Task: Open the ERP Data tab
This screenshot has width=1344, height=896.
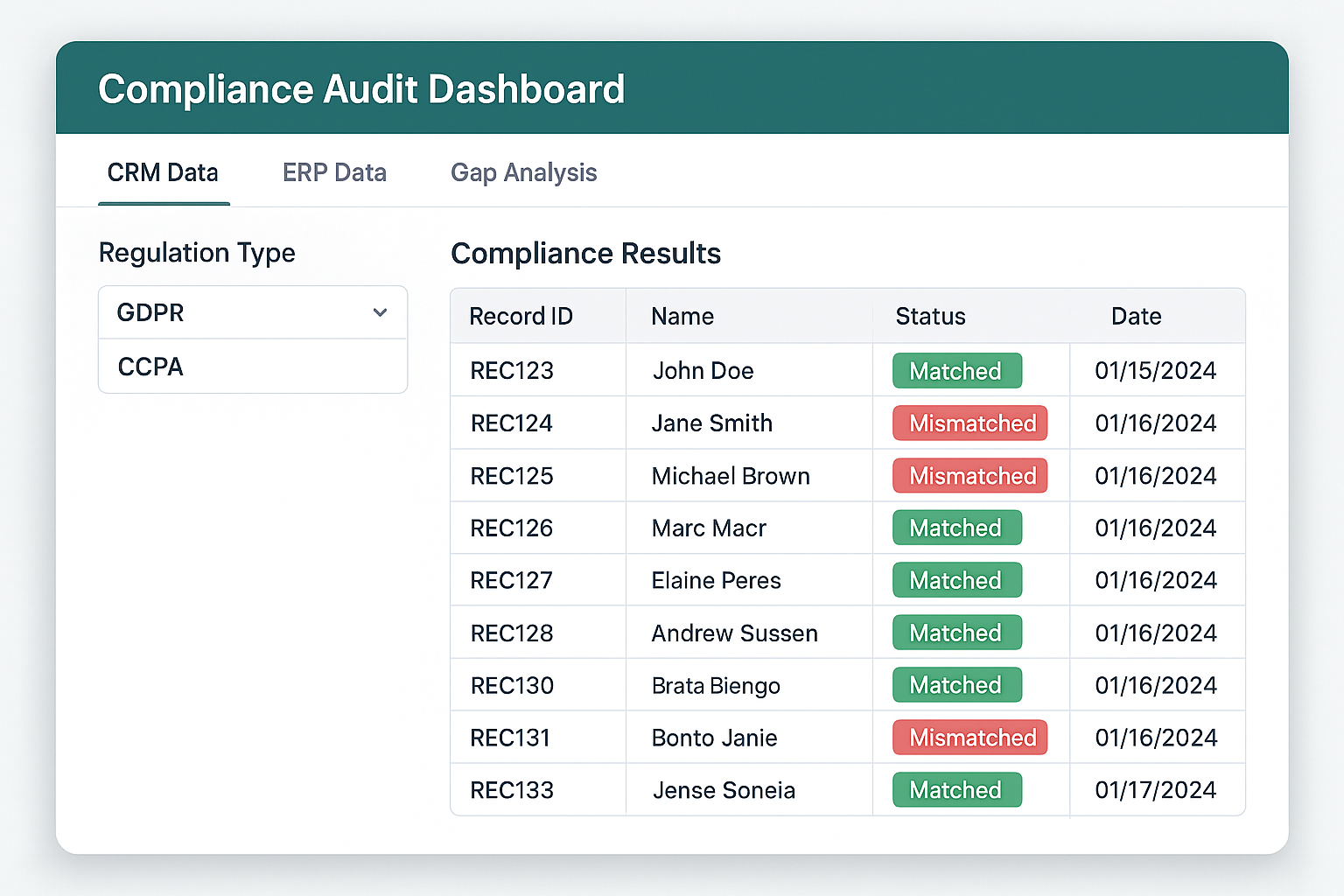Action: click(x=334, y=173)
